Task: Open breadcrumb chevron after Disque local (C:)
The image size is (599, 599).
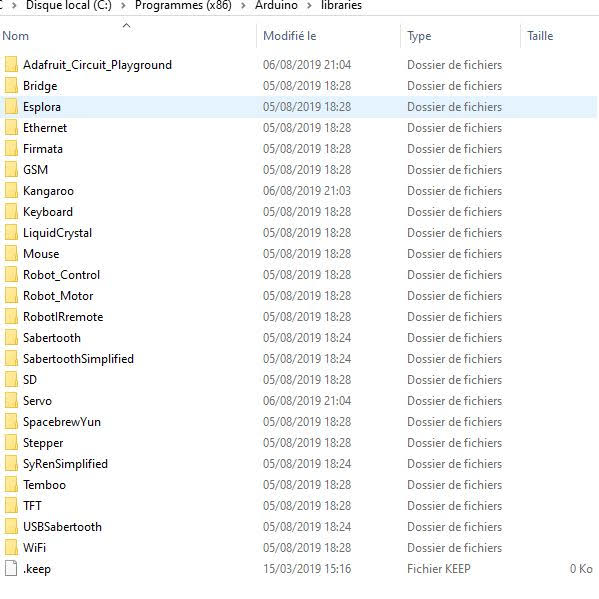Action: [123, 6]
